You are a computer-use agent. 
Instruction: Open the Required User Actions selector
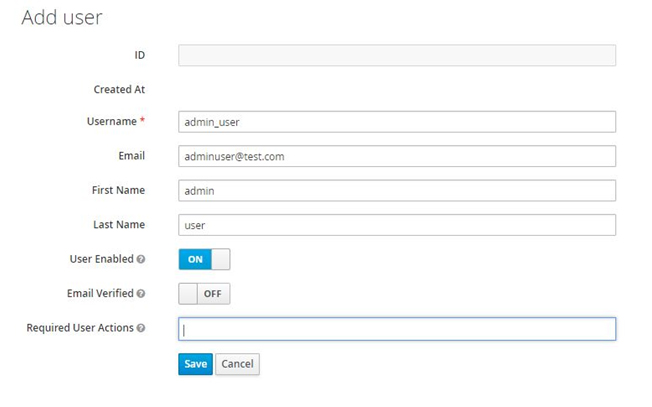coord(396,329)
